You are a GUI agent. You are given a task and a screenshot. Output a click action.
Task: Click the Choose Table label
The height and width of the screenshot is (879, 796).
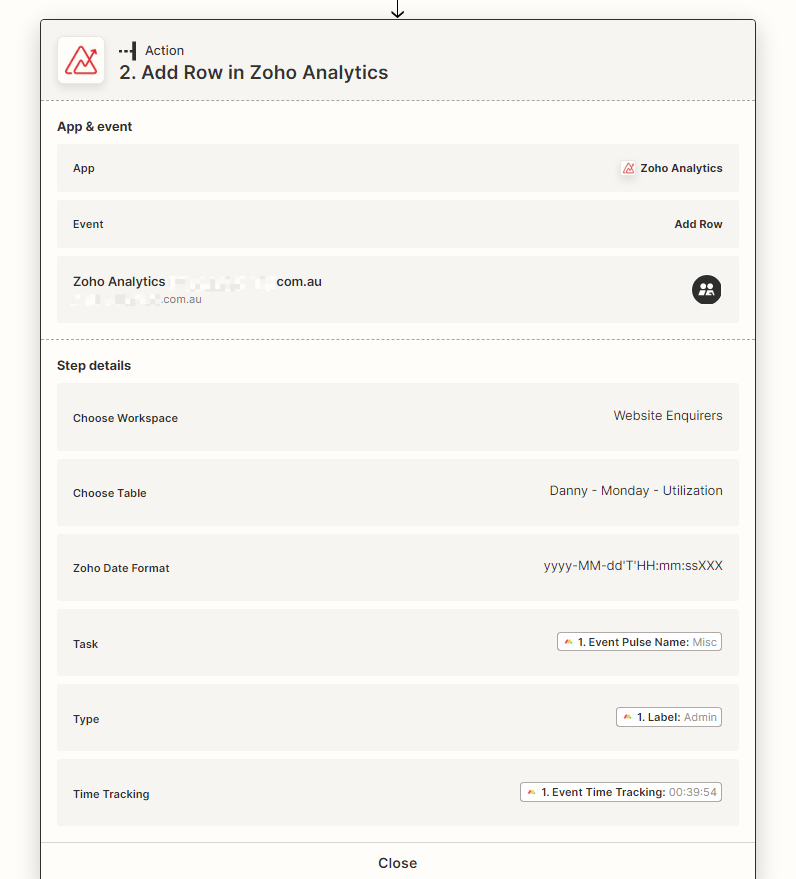coord(109,493)
